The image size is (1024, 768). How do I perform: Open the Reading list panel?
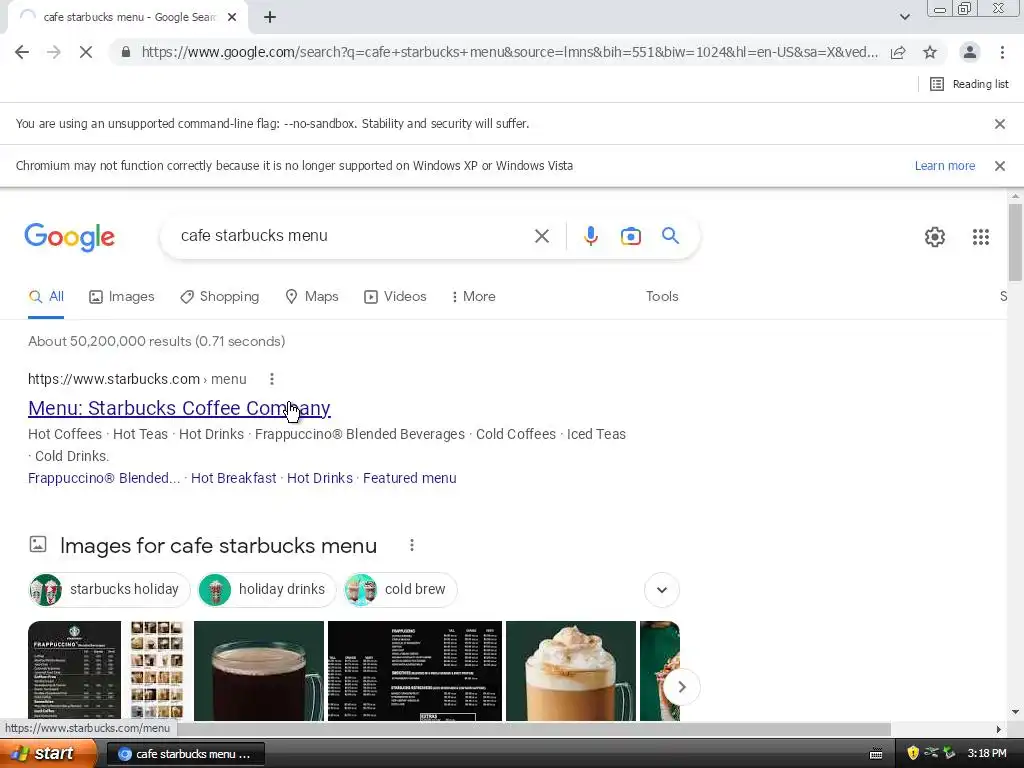pyautogui.click(x=969, y=84)
